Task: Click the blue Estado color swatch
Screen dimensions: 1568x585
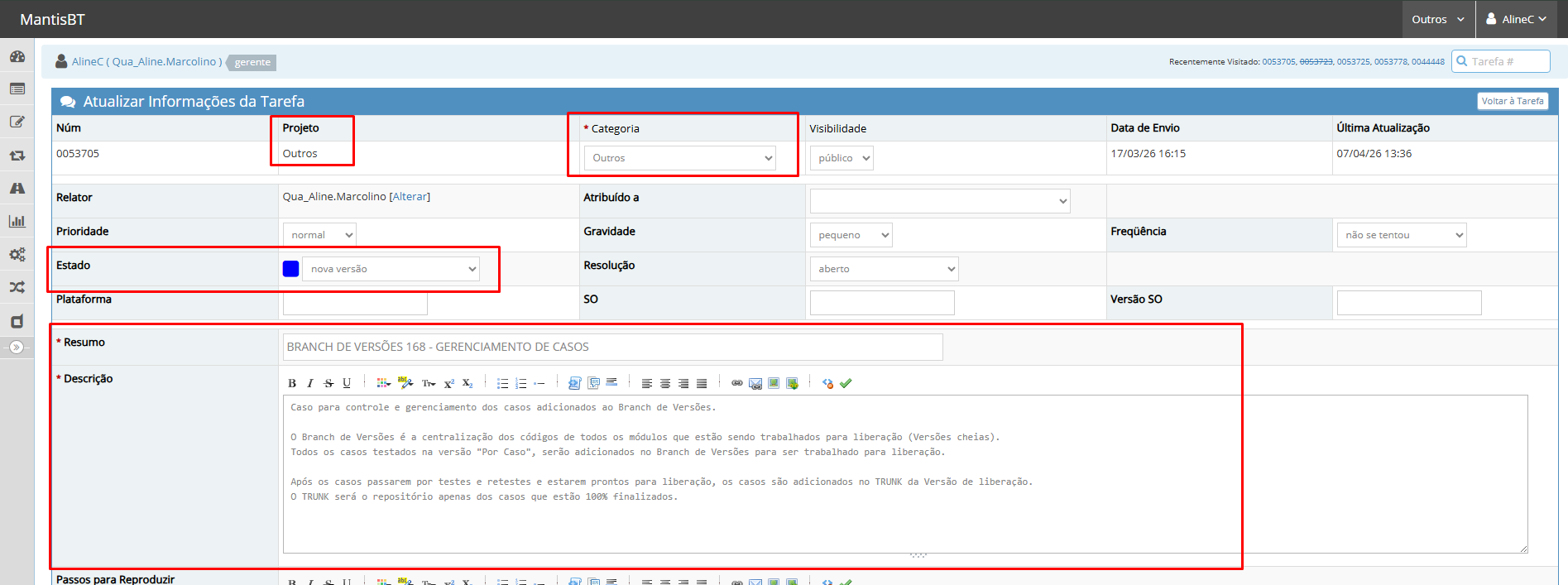Action: coord(290,269)
